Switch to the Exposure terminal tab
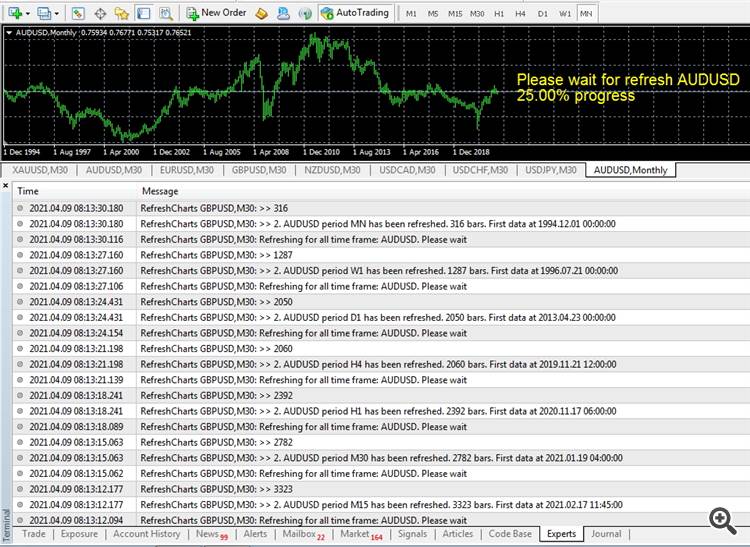The height and width of the screenshot is (547, 750). click(x=79, y=534)
